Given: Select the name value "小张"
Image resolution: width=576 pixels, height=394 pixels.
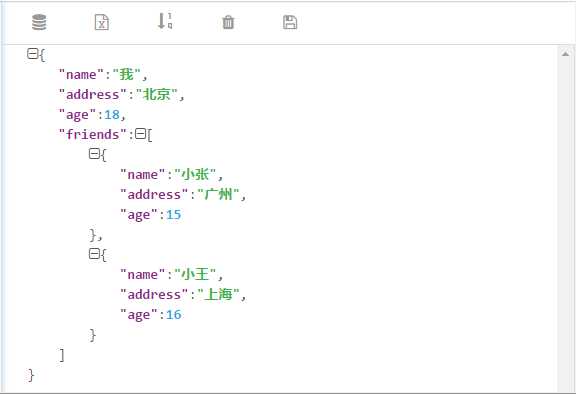Looking at the screenshot, I should pos(195,174).
